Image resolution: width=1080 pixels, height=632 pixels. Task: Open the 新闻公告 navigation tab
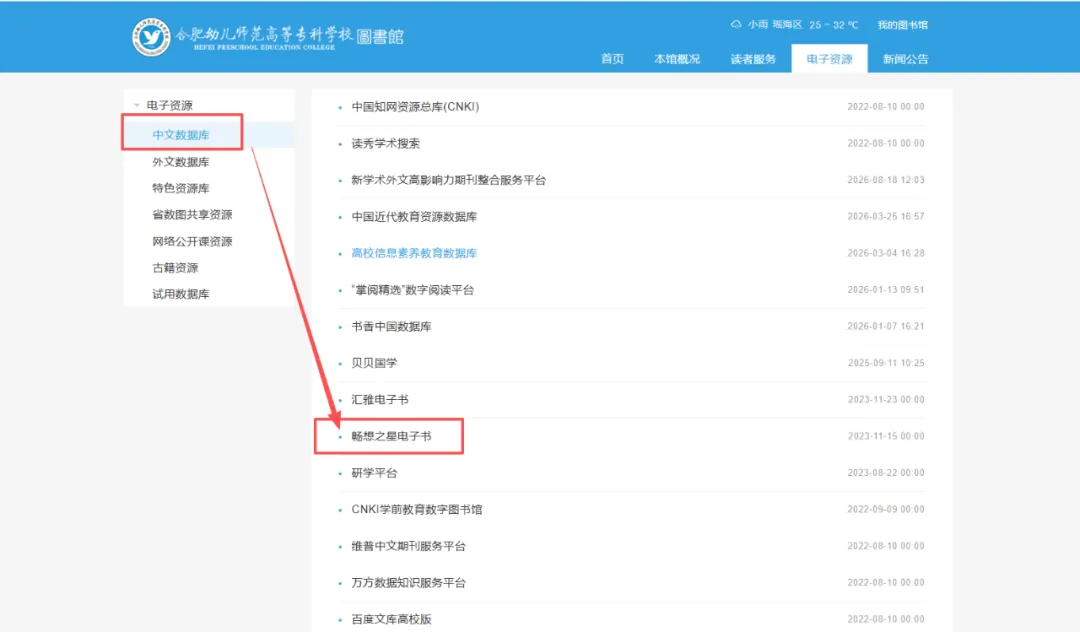(905, 59)
